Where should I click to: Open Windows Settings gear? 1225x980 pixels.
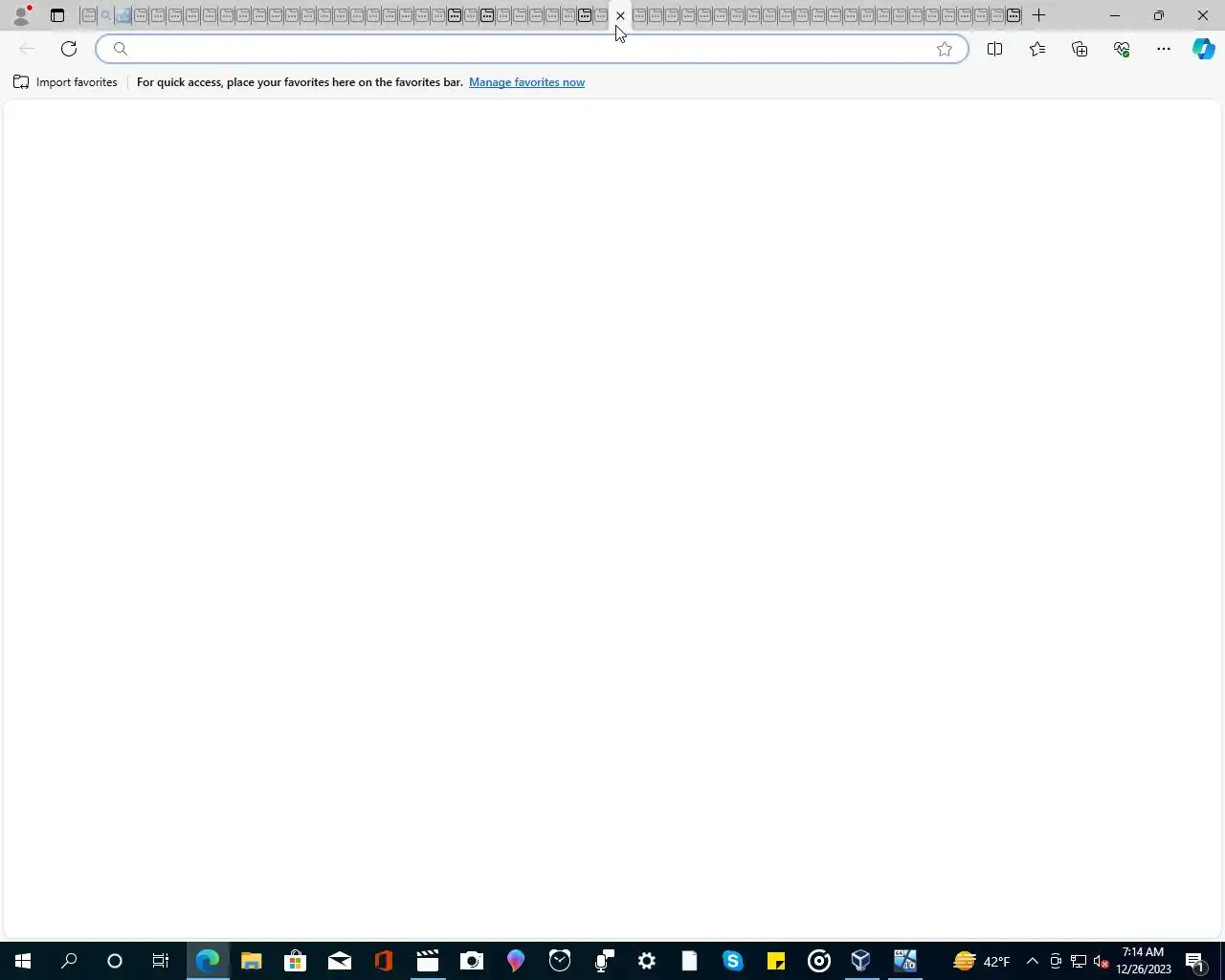[647, 961]
